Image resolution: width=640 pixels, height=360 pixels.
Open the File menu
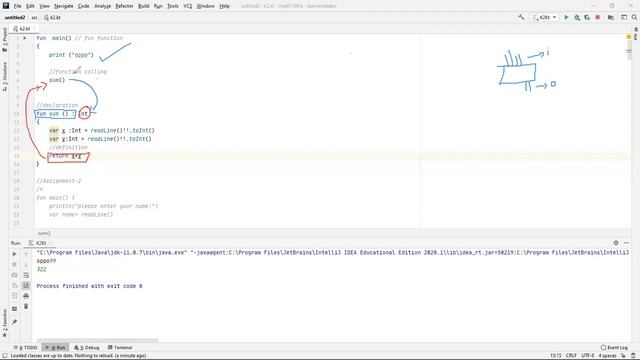(17, 6)
